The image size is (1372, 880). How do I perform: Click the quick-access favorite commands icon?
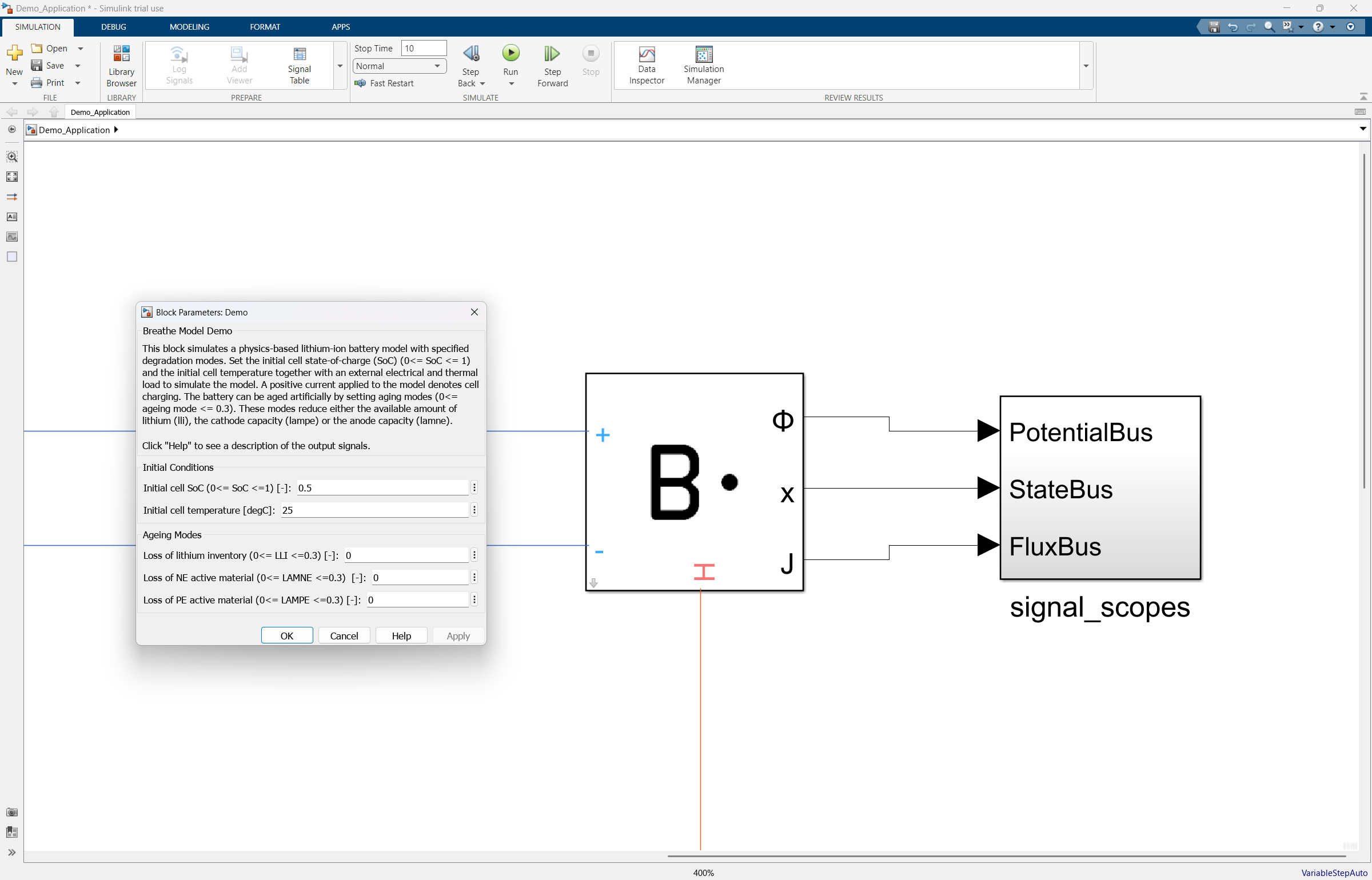point(1287,26)
